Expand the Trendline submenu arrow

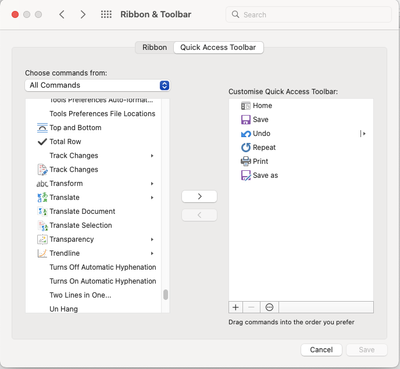pyautogui.click(x=152, y=253)
